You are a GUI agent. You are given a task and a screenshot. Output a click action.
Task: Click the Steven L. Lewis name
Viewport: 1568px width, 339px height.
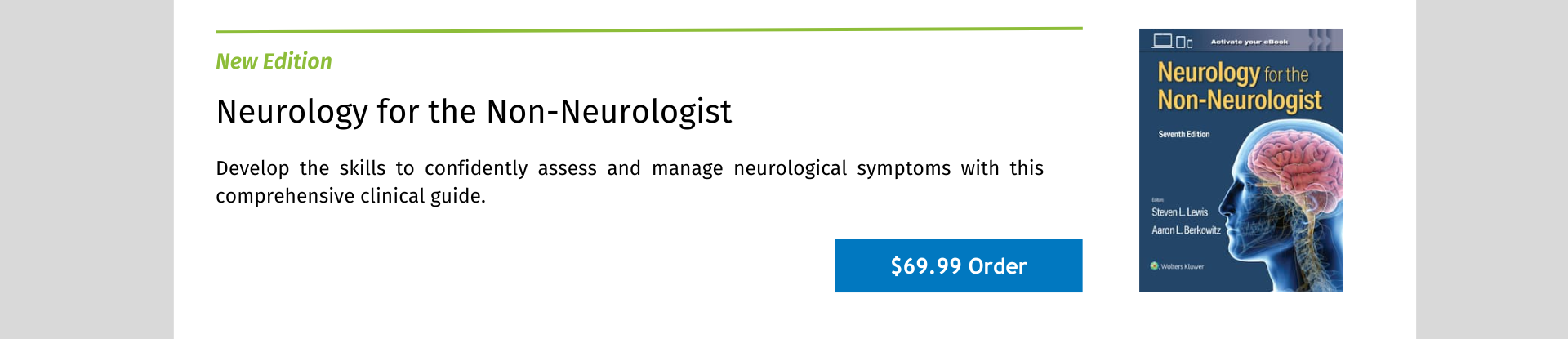(x=1179, y=212)
